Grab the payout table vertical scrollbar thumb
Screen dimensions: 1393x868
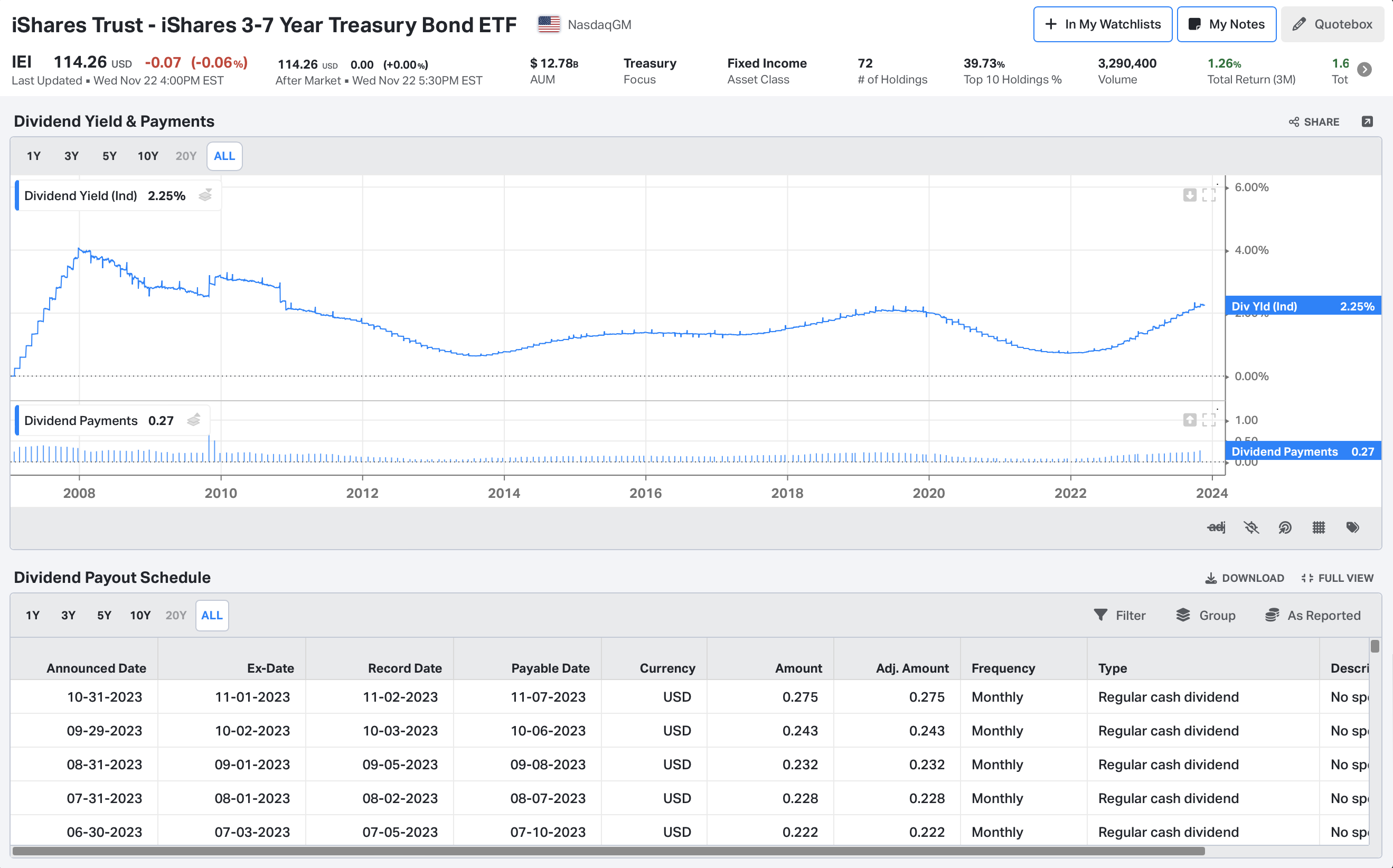point(1375,646)
